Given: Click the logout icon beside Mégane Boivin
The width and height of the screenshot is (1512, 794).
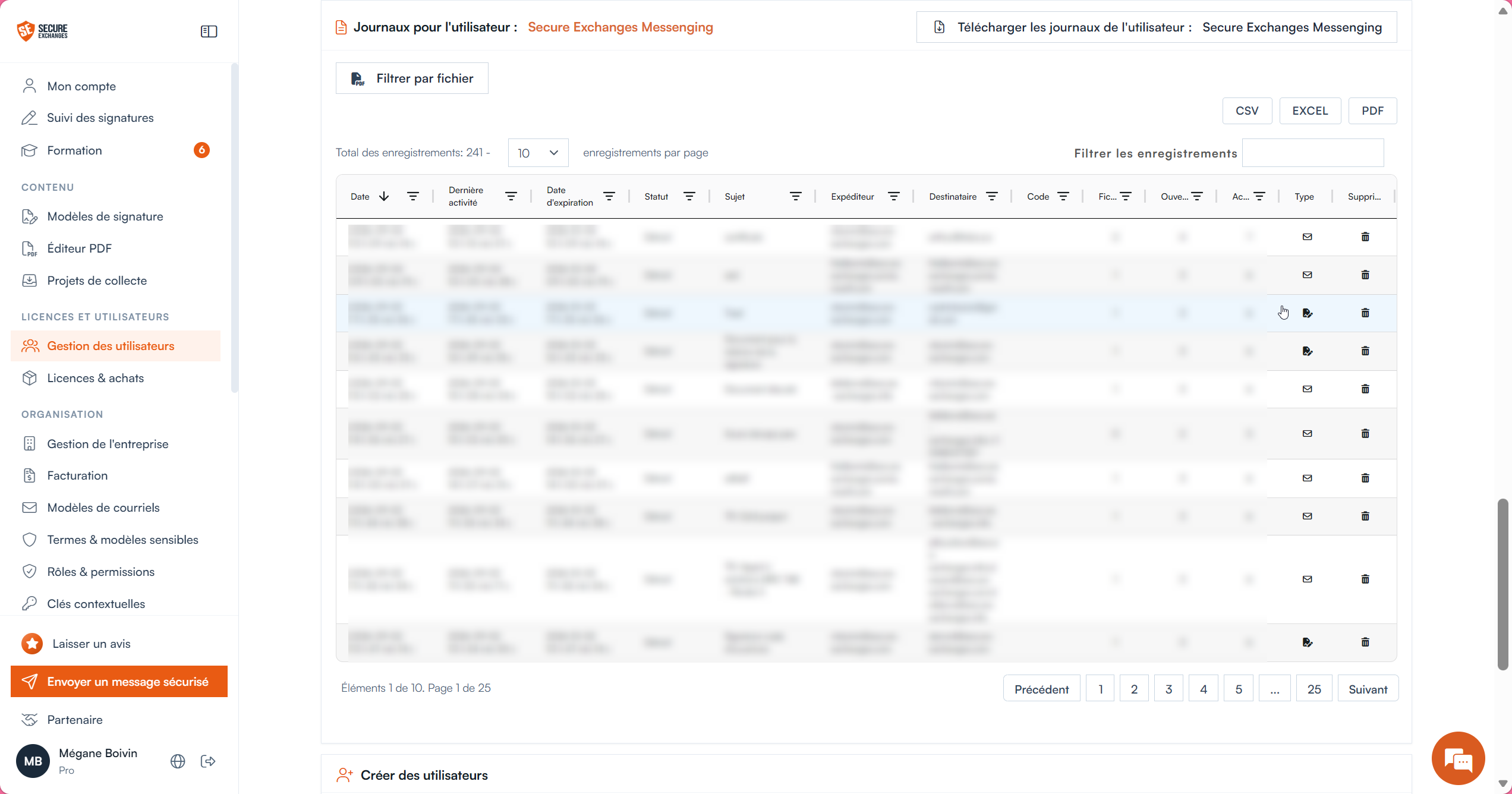Looking at the screenshot, I should point(208,761).
